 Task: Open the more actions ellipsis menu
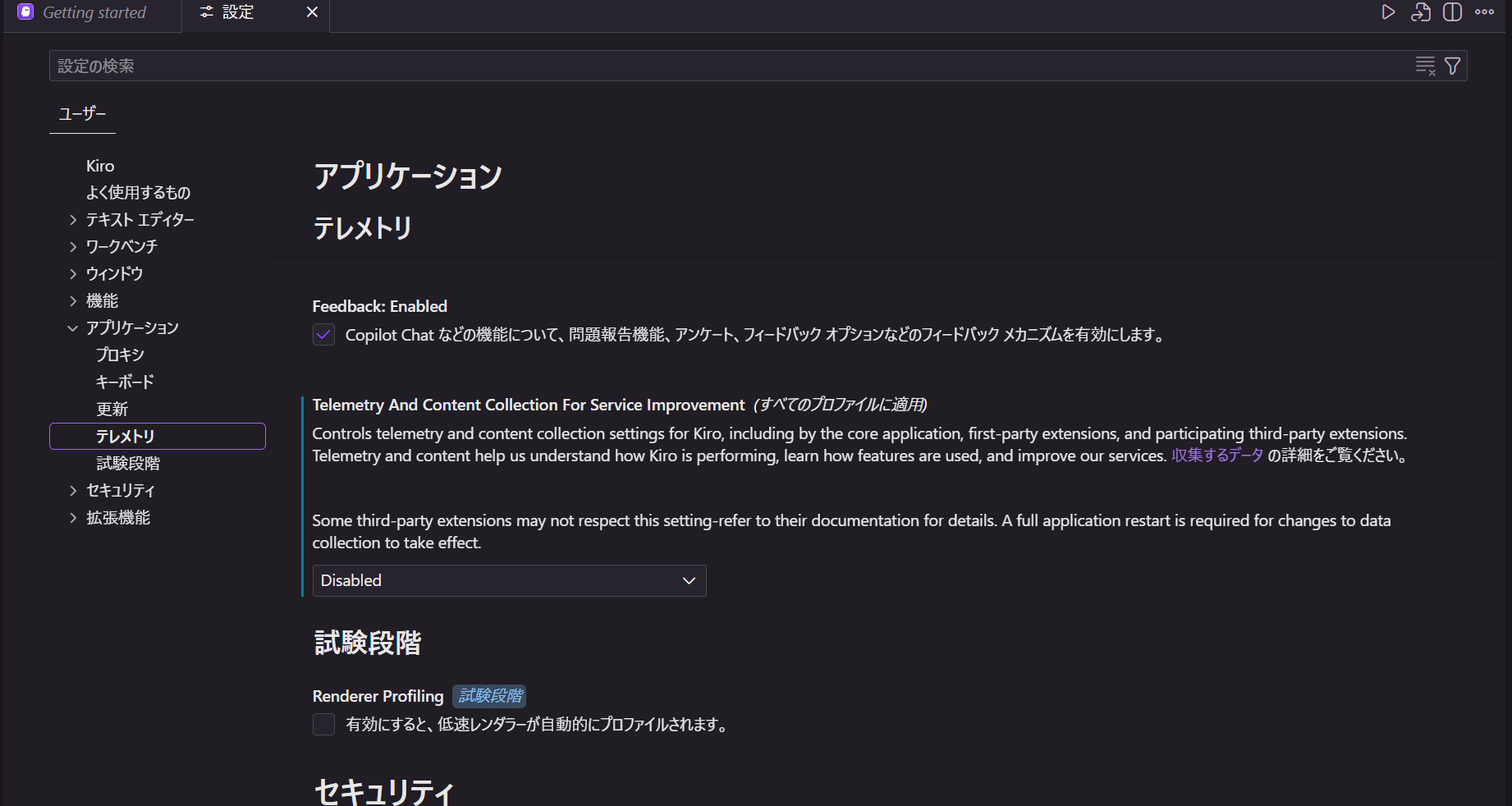click(1484, 12)
